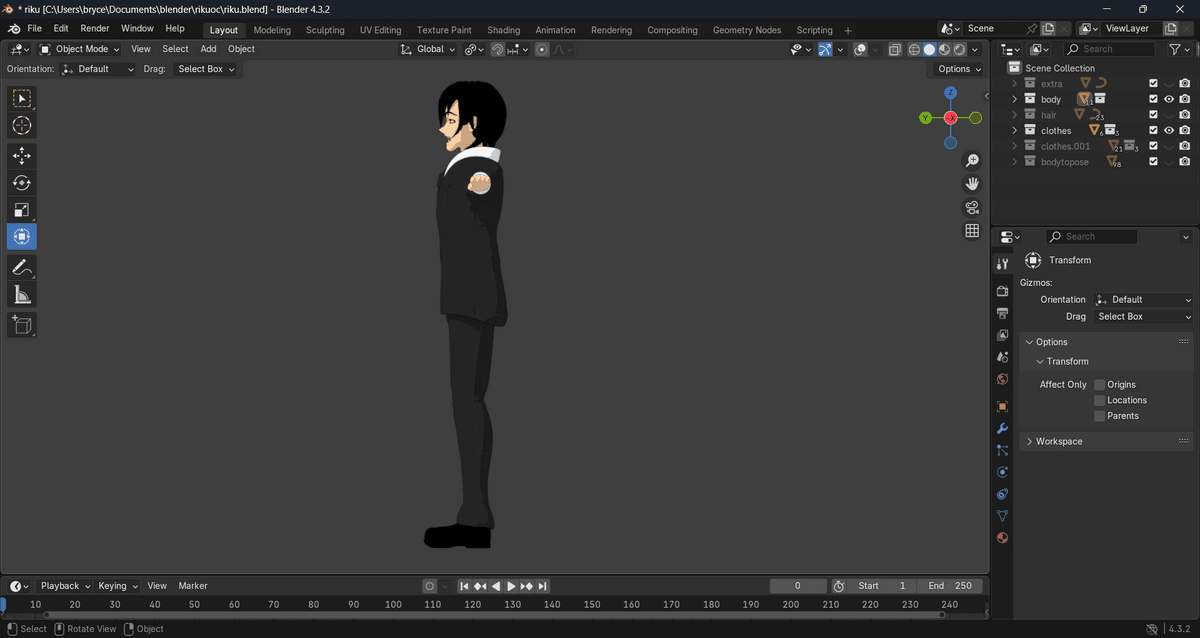Click the Zoom view magnifier icon
Image resolution: width=1200 pixels, height=638 pixels.
click(x=971, y=161)
